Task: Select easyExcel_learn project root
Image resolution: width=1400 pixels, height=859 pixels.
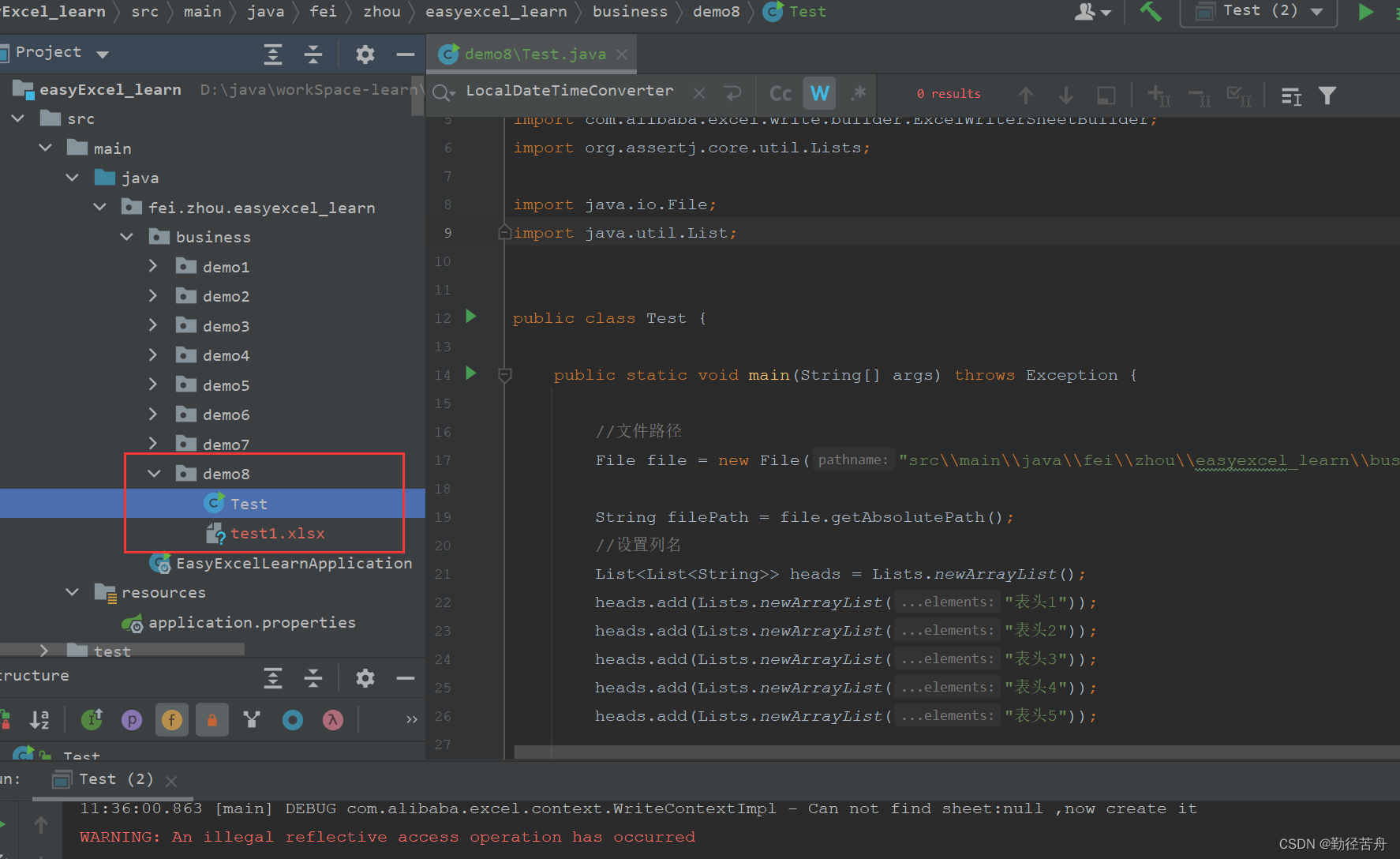Action: [110, 89]
